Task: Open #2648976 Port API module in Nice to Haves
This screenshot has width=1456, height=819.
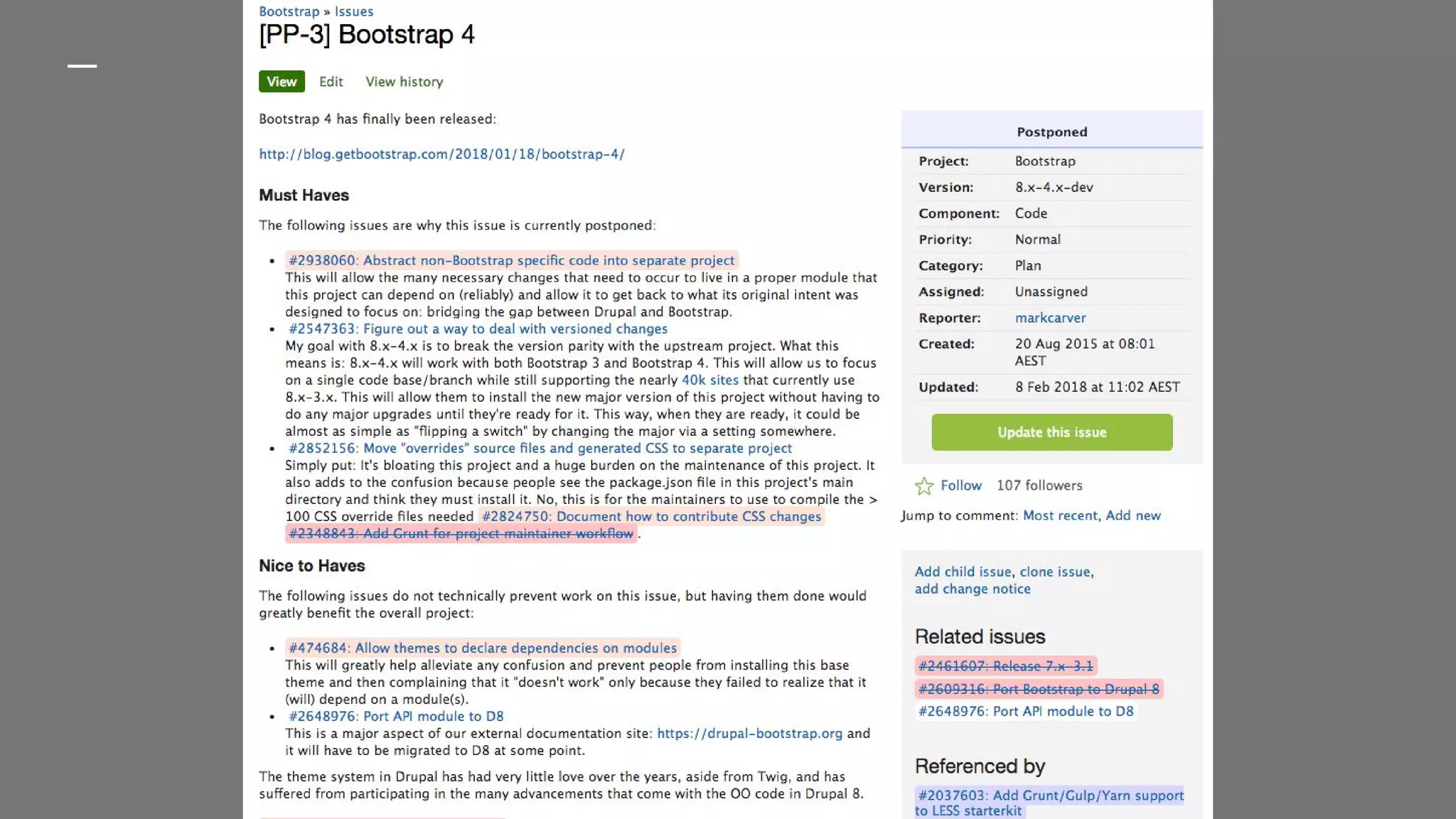Action: [396, 716]
